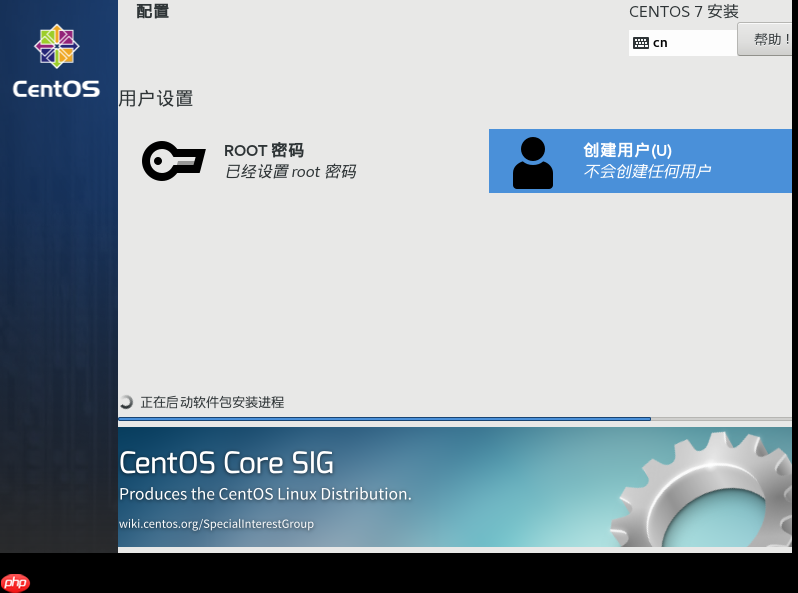Viewport: 798px width, 593px height.
Task: Click wiki.centos.org/SpecialInterestGroup link text
Action: pos(216,524)
